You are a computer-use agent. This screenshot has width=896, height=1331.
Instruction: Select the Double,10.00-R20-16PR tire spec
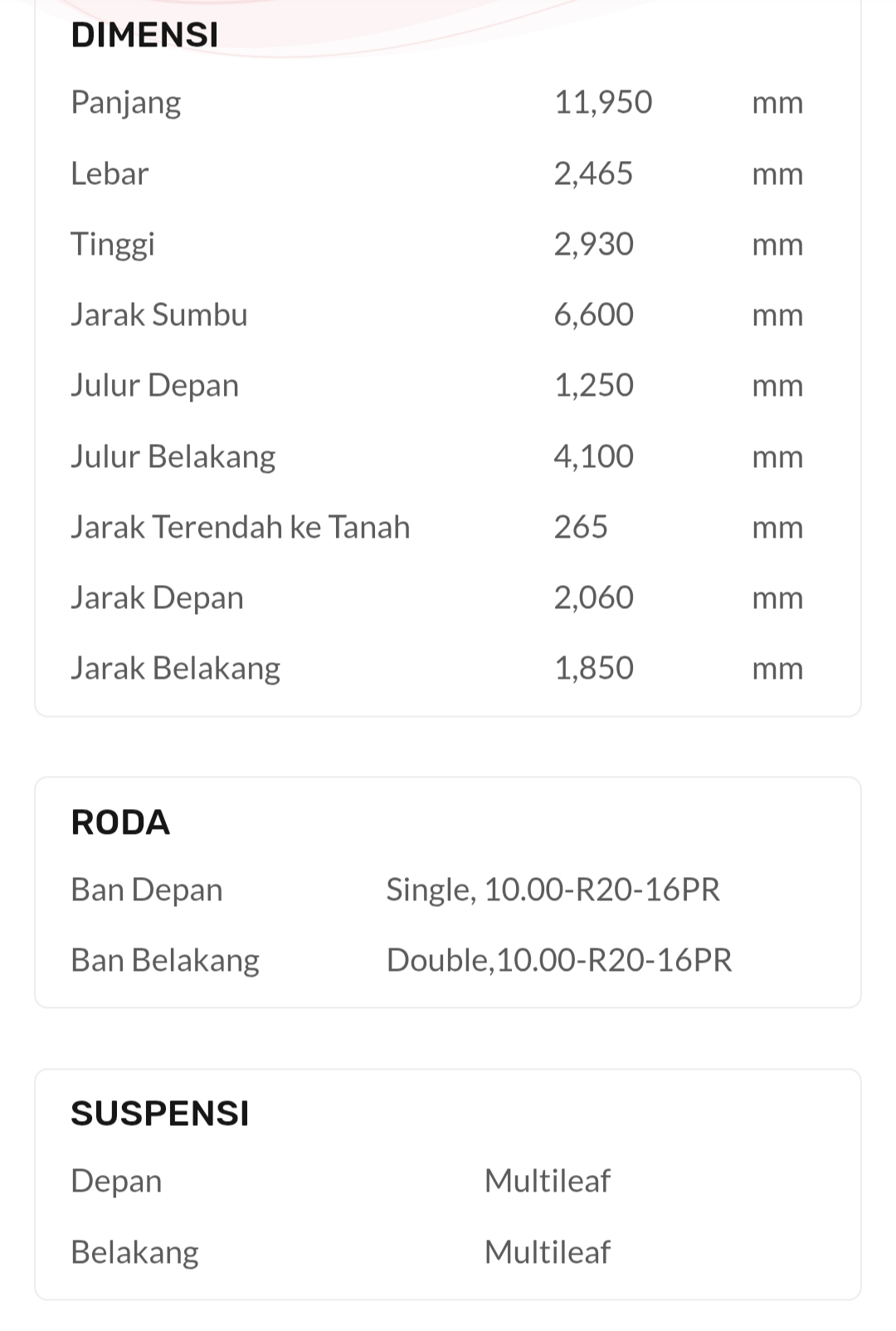[x=559, y=960]
